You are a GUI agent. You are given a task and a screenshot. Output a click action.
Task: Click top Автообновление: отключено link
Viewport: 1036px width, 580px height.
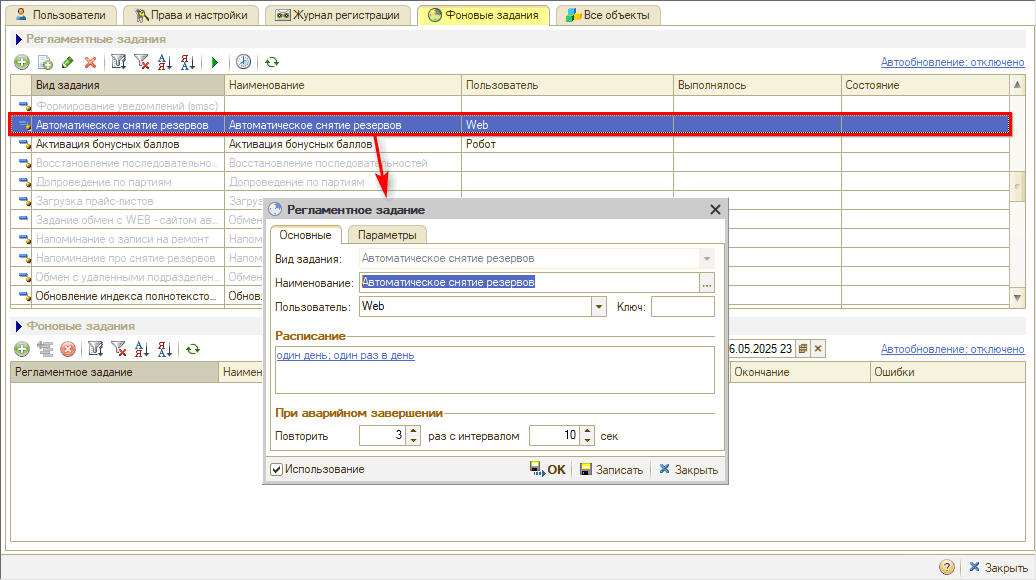point(952,62)
